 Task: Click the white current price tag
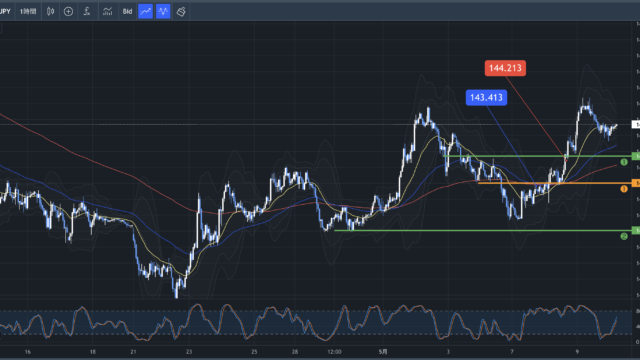(636, 124)
